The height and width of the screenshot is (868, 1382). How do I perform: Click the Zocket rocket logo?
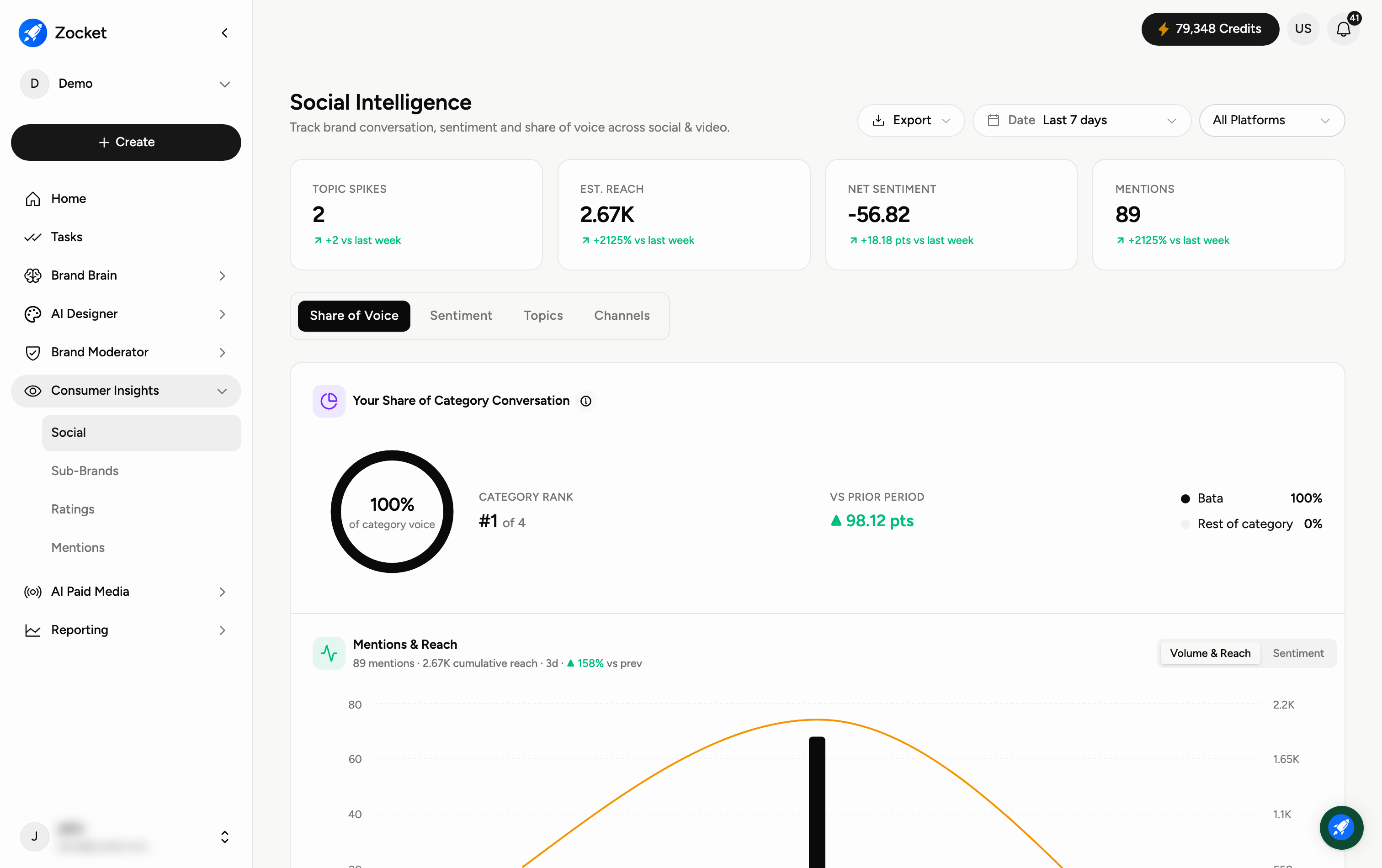pyautogui.click(x=33, y=33)
